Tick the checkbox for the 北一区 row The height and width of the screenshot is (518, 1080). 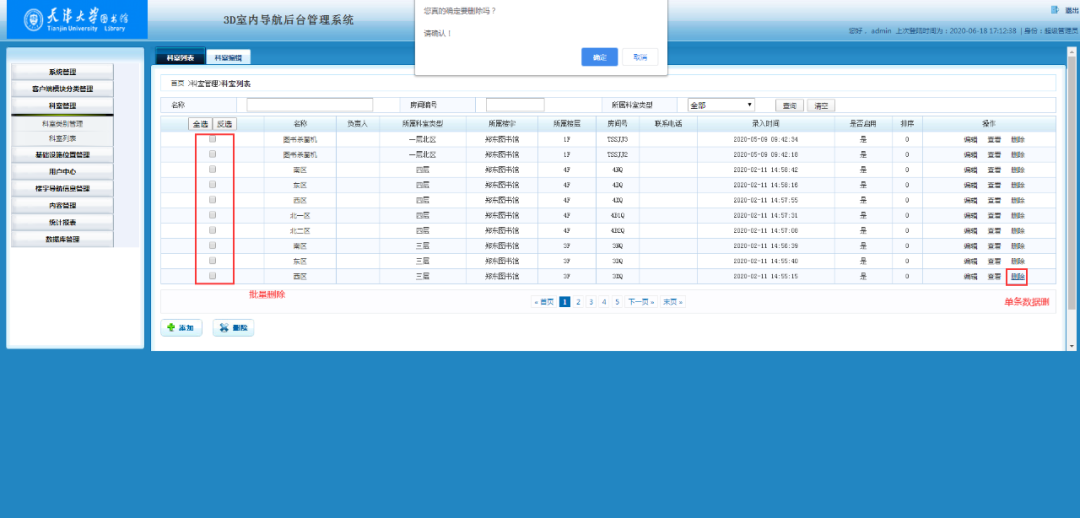tap(212, 215)
